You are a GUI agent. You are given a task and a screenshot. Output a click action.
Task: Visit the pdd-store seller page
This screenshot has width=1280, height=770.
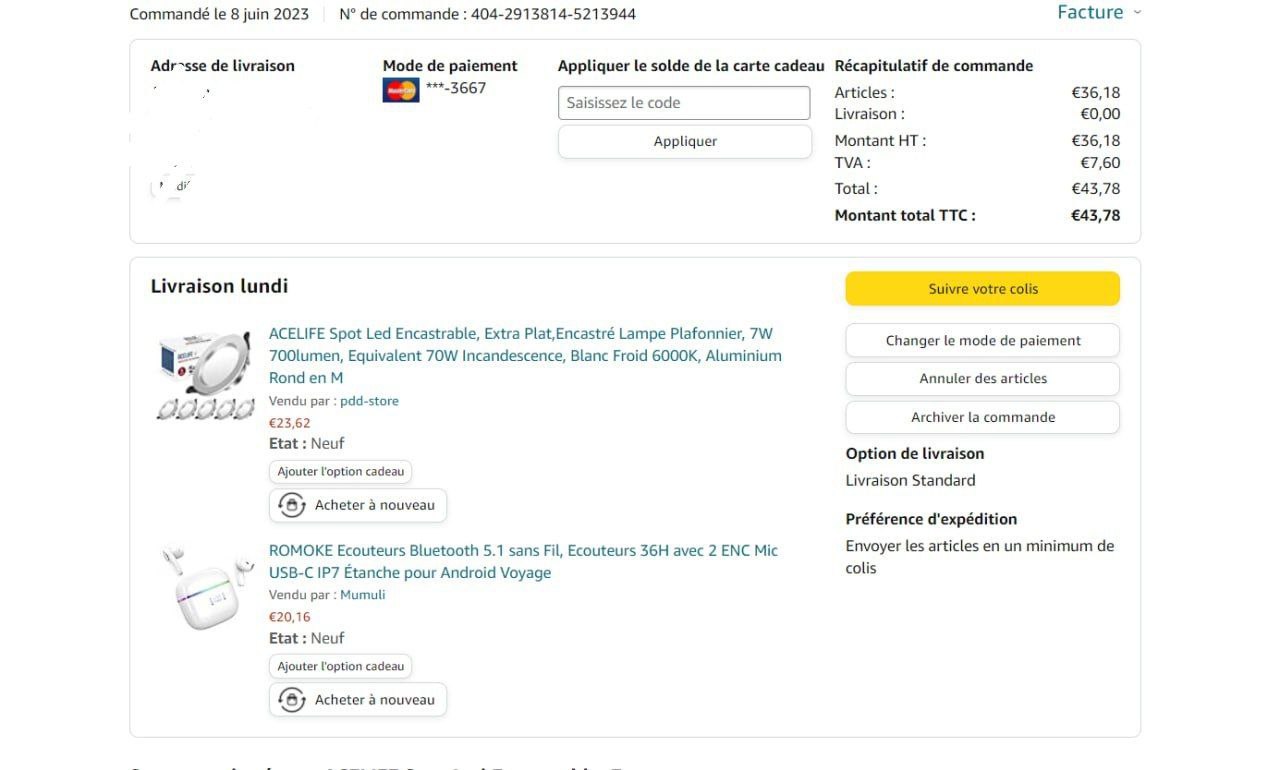point(369,401)
